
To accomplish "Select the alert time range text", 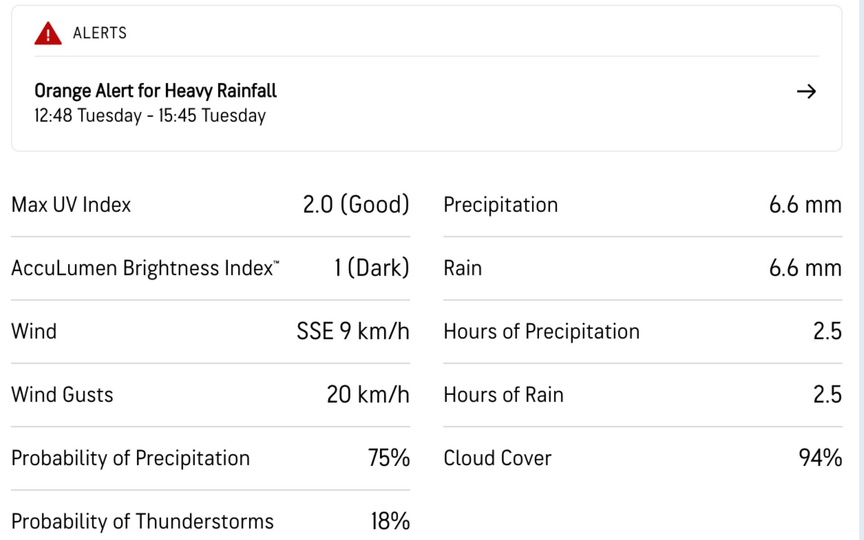I will pos(150,116).
